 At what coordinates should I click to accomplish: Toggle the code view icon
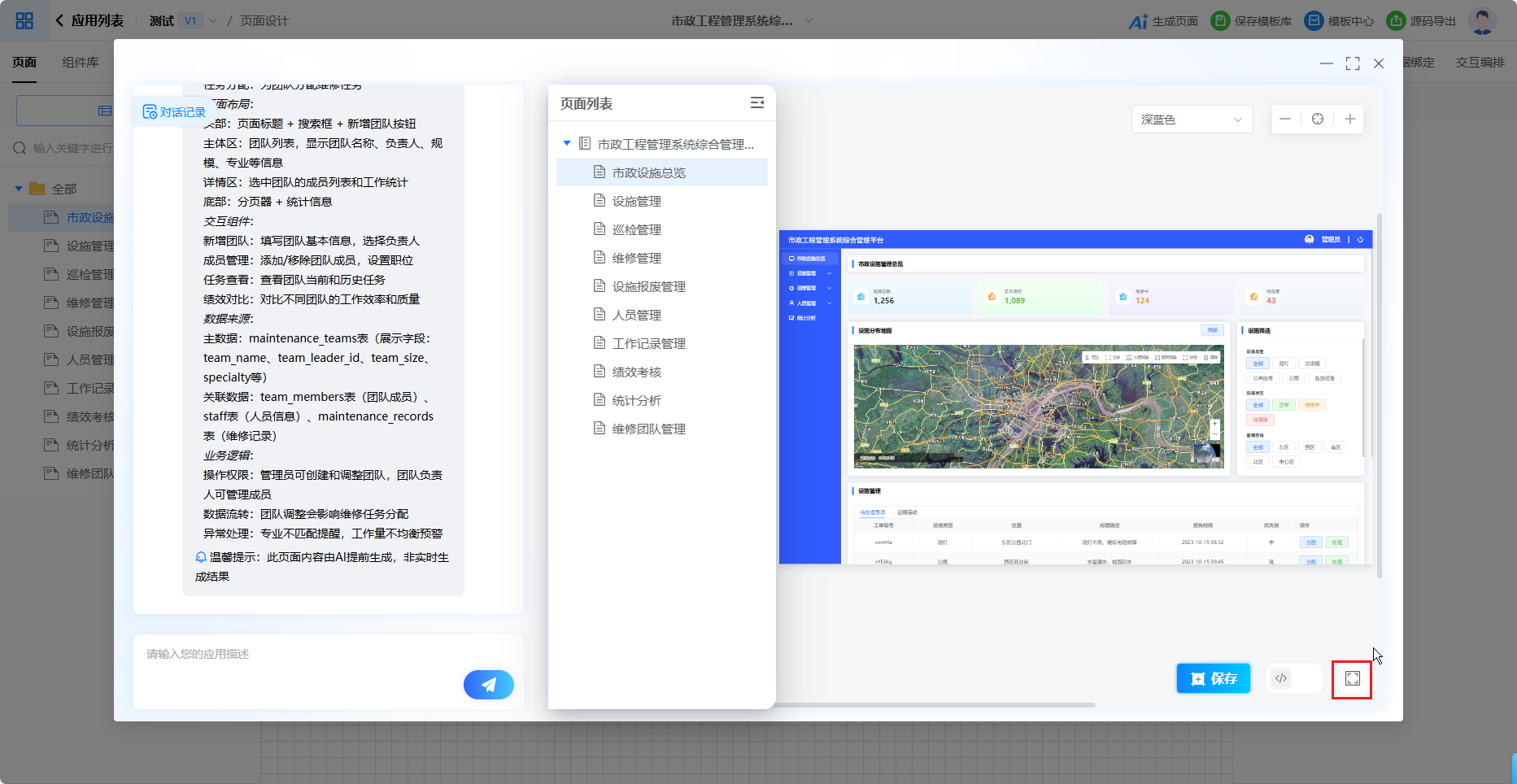click(1282, 678)
